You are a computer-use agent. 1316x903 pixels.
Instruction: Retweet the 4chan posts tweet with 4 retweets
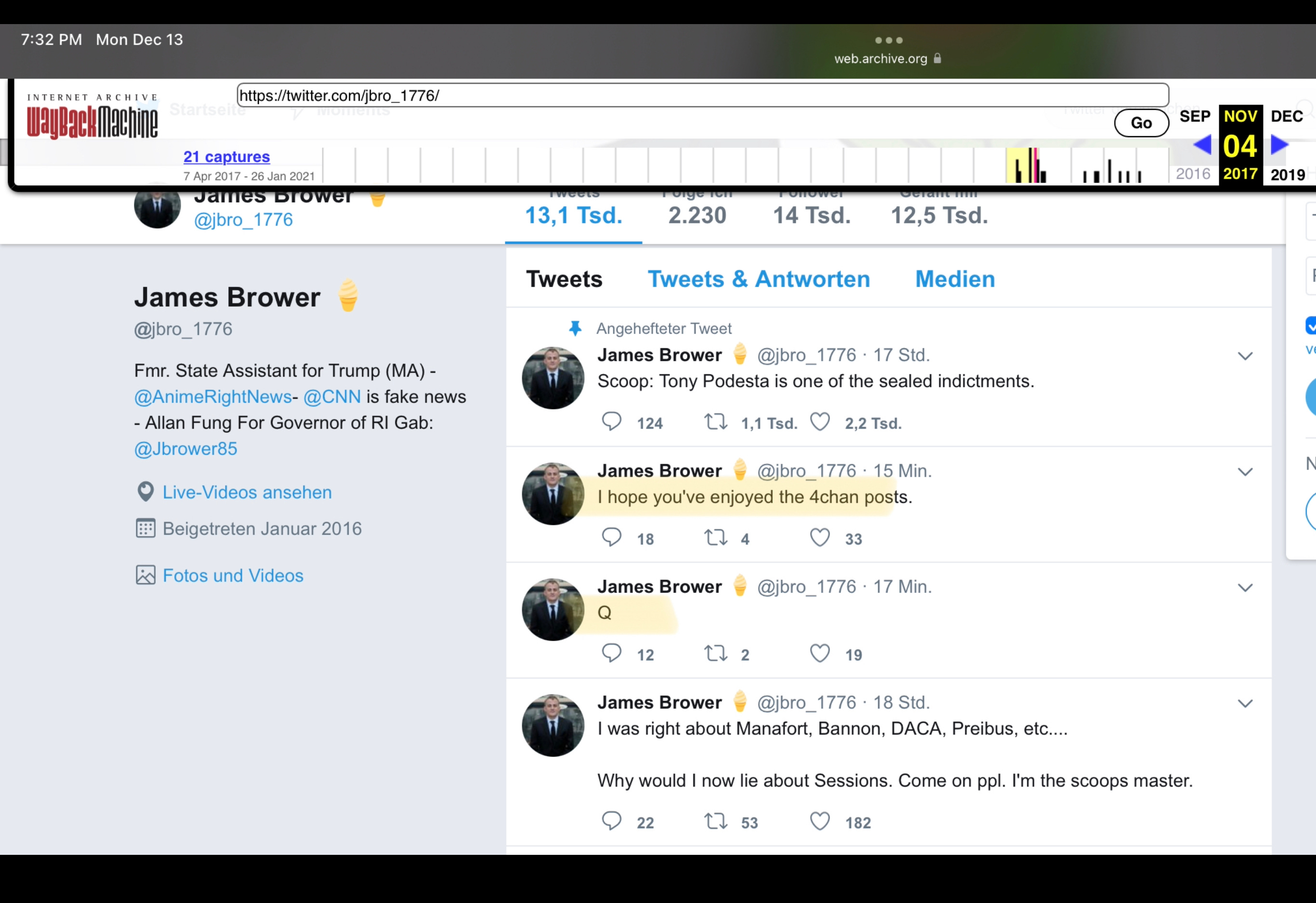716,537
